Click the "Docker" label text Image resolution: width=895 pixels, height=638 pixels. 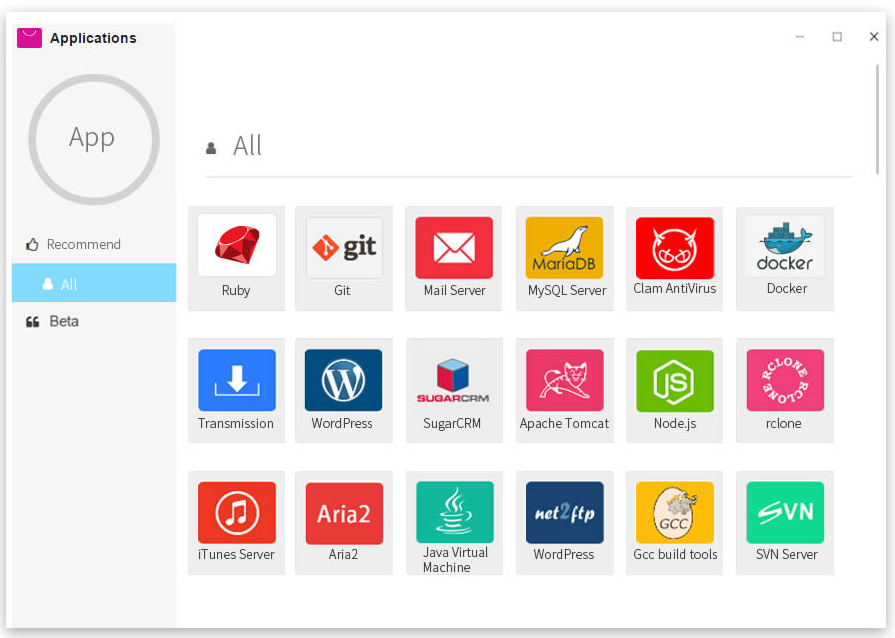pyautogui.click(x=787, y=289)
